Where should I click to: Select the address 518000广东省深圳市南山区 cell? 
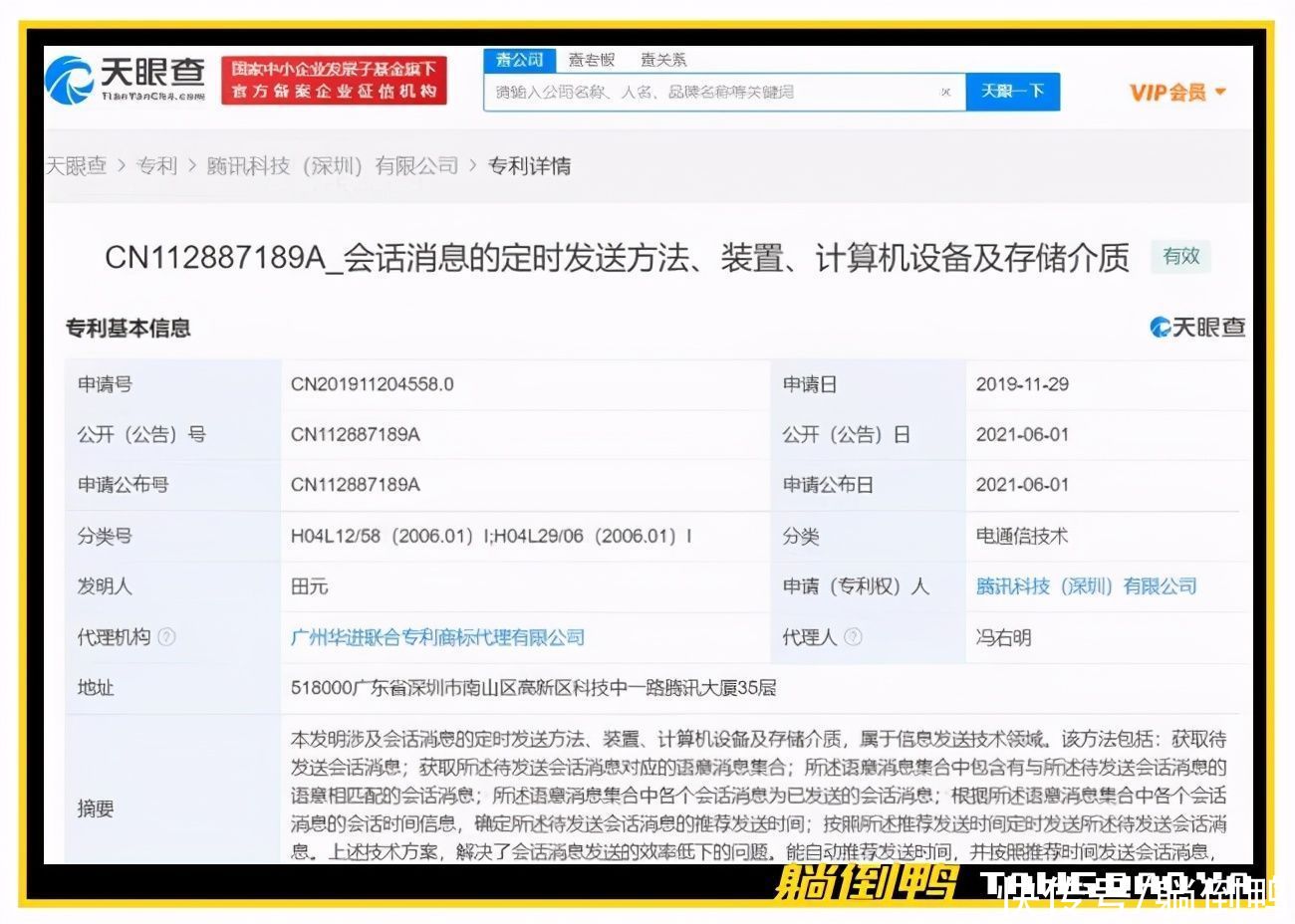pos(533,688)
